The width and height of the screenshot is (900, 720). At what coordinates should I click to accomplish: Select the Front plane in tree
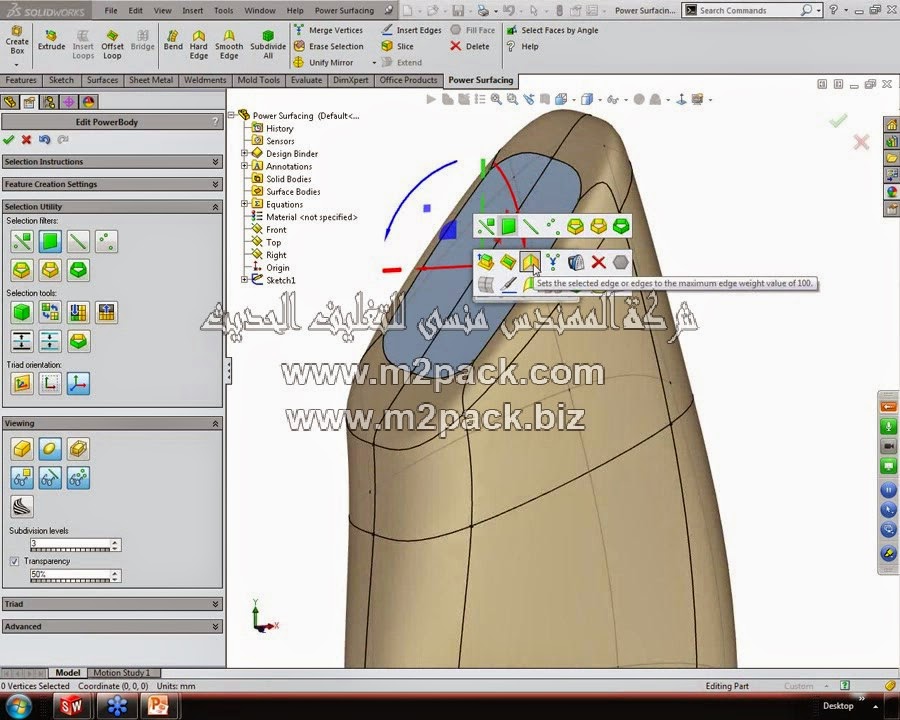click(x=269, y=230)
